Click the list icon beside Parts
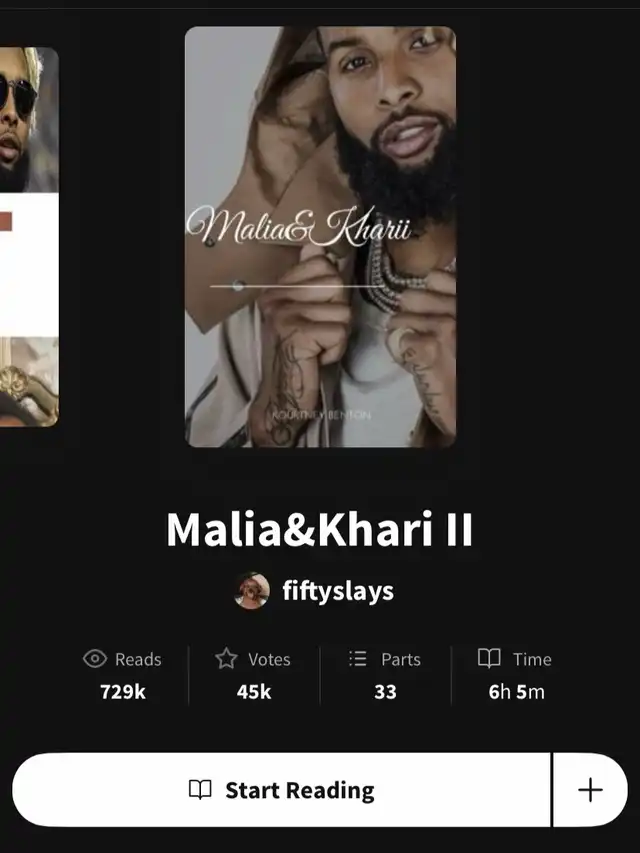Viewport: 640px width, 853px height. [x=358, y=659]
